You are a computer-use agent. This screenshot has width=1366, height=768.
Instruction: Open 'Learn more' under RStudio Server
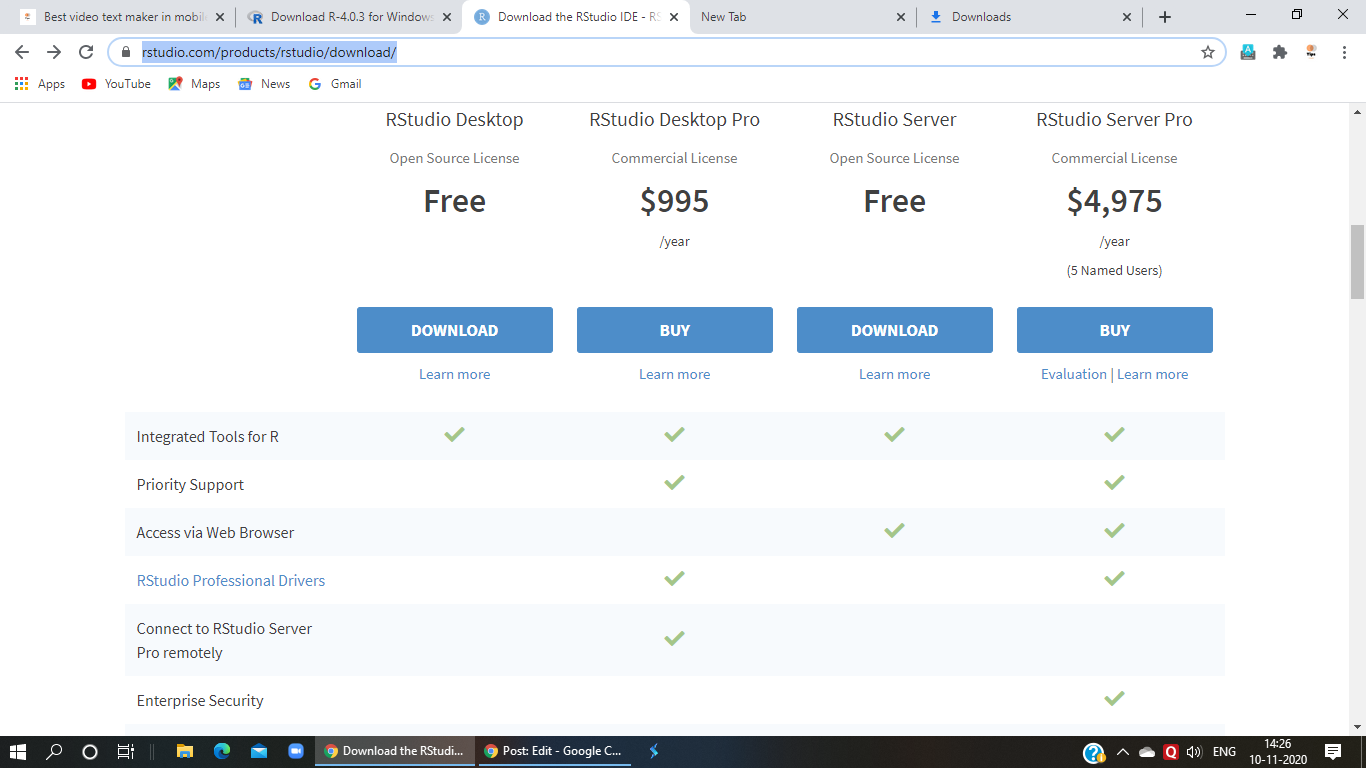(x=895, y=374)
